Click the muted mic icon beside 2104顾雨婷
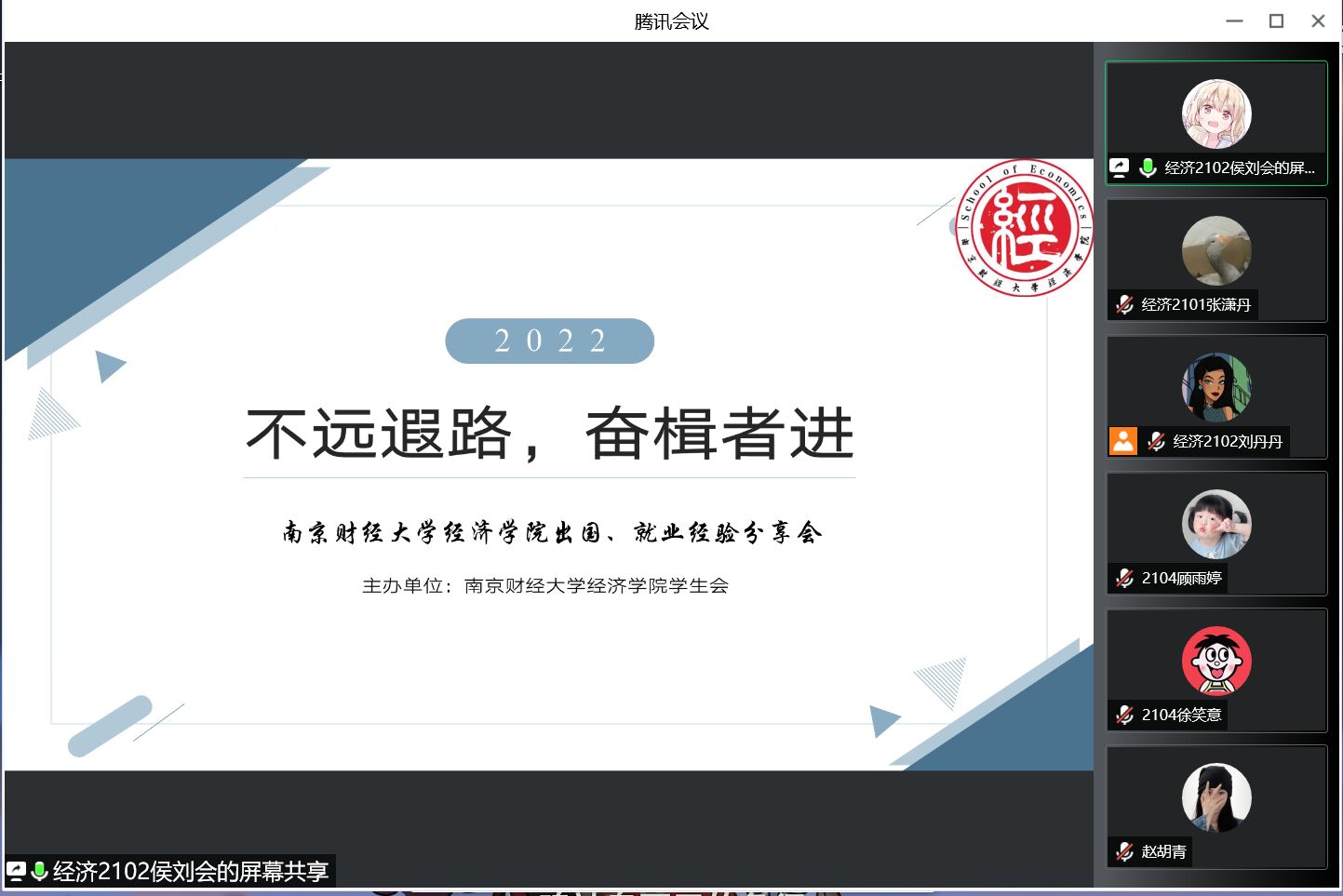 1124,578
